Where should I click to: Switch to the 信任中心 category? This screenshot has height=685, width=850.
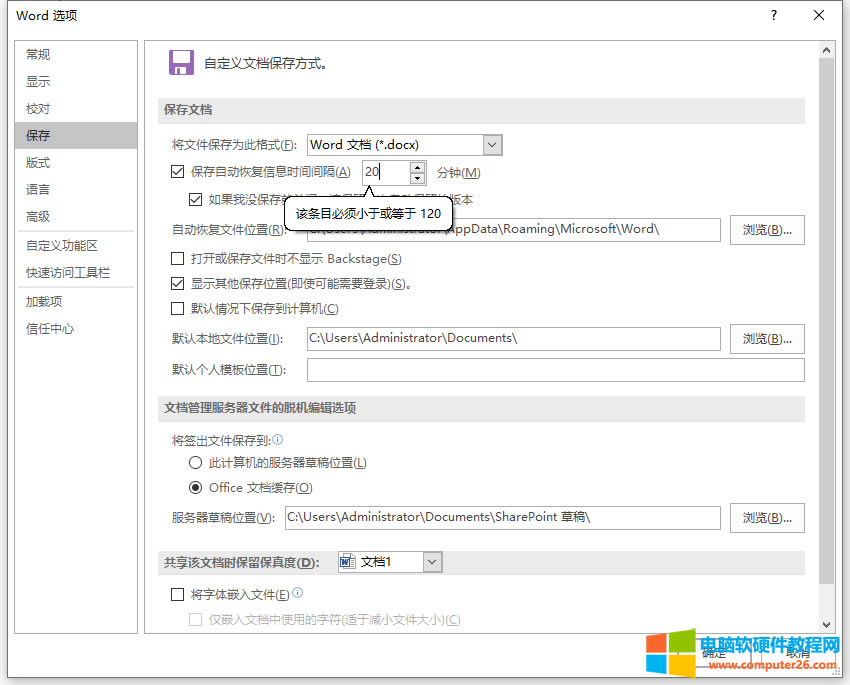[50, 328]
